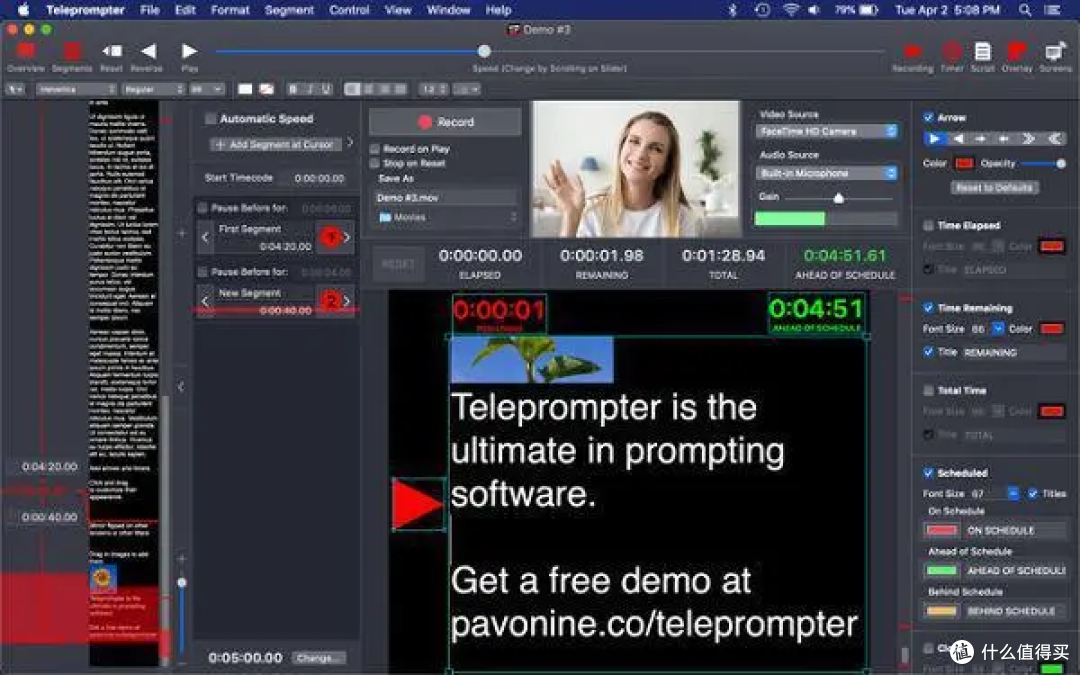Viewport: 1080px width, 675px height.
Task: Open the Format menu
Action: click(230, 10)
